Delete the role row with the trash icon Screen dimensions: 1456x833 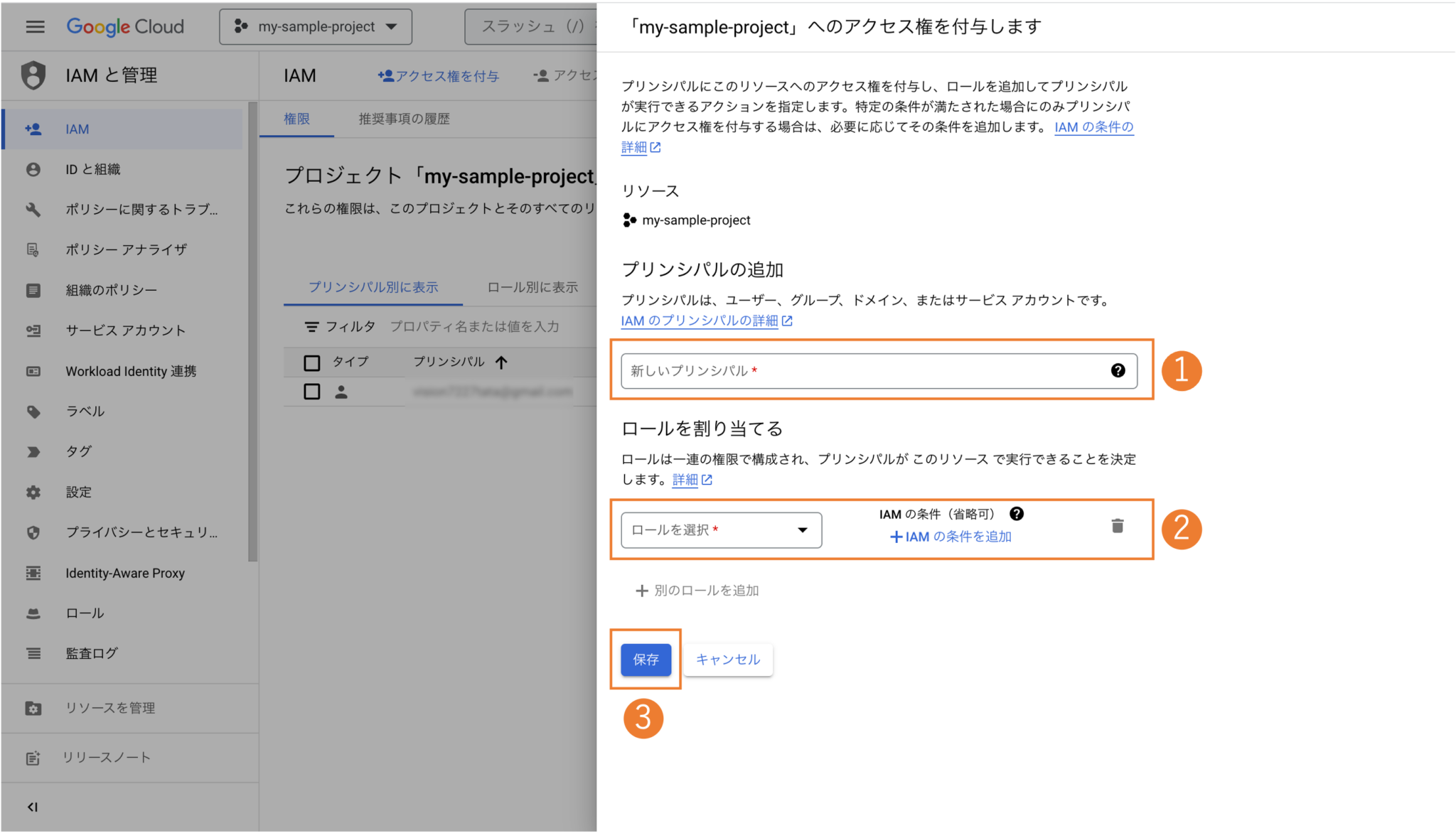coord(1117,526)
